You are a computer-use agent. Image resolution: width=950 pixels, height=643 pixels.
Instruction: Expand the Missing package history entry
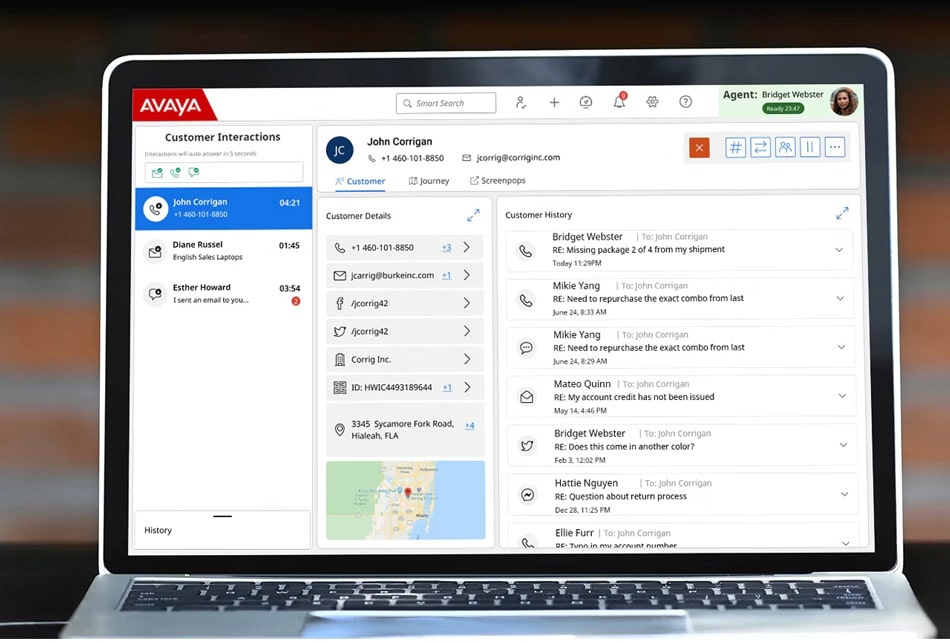(x=839, y=250)
